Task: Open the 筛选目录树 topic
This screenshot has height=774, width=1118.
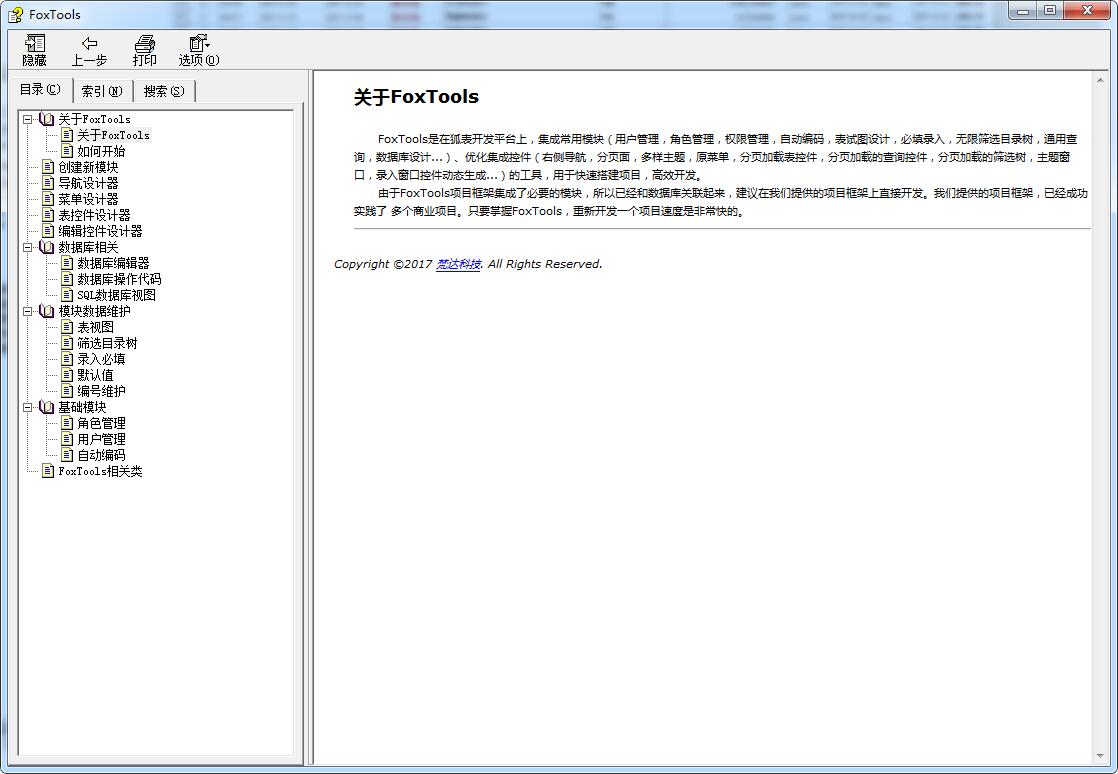Action: [x=107, y=343]
